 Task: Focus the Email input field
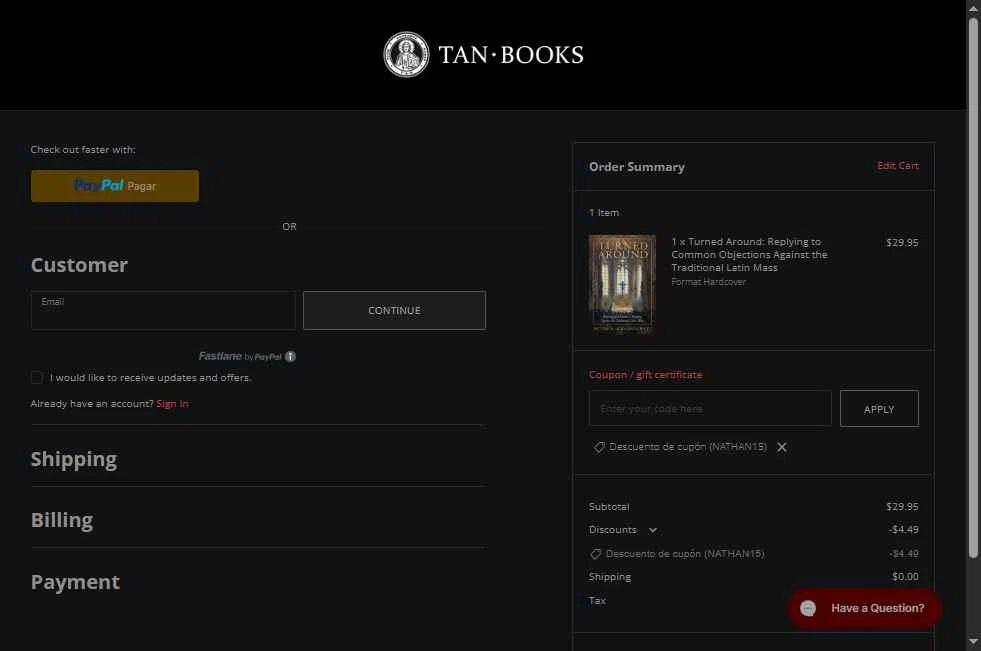click(163, 310)
